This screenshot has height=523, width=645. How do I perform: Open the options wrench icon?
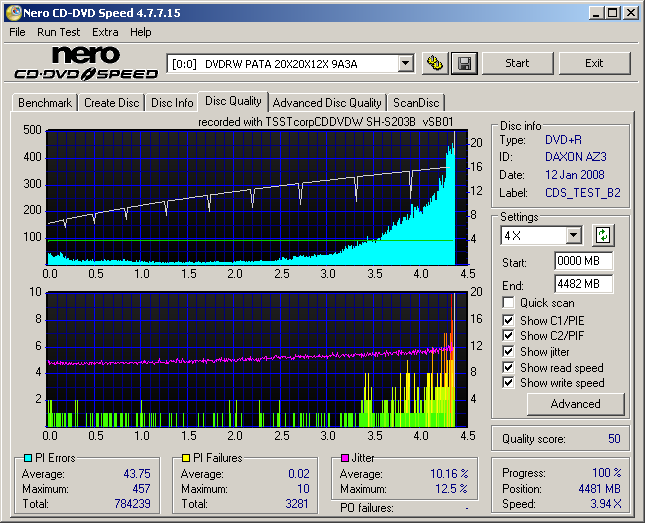[435, 63]
